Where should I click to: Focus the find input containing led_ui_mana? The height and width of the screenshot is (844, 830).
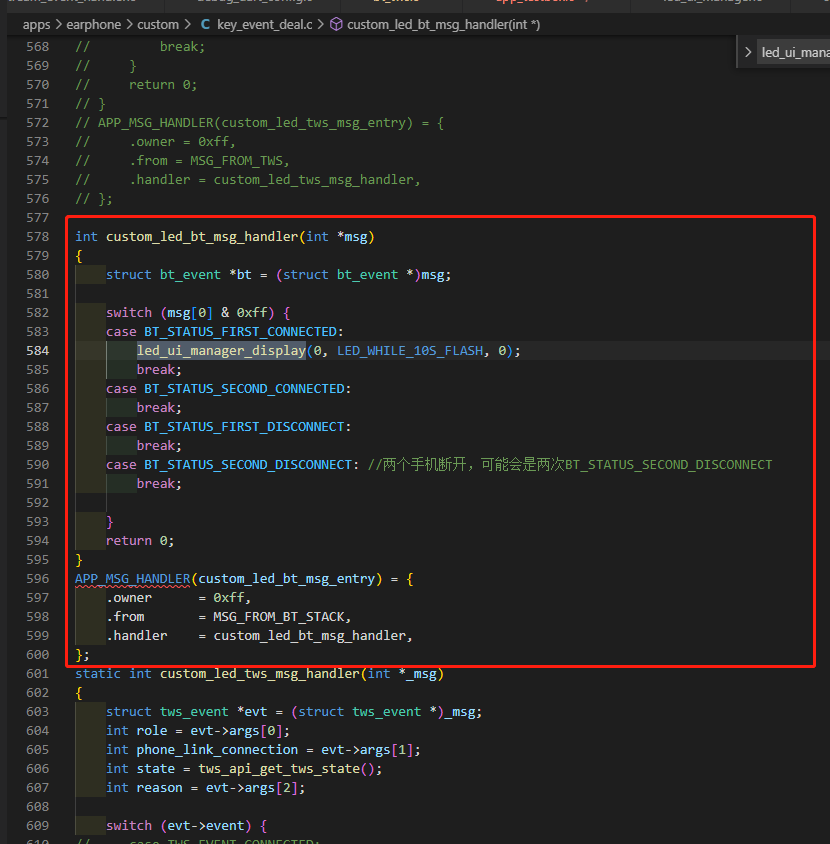[x=794, y=52]
